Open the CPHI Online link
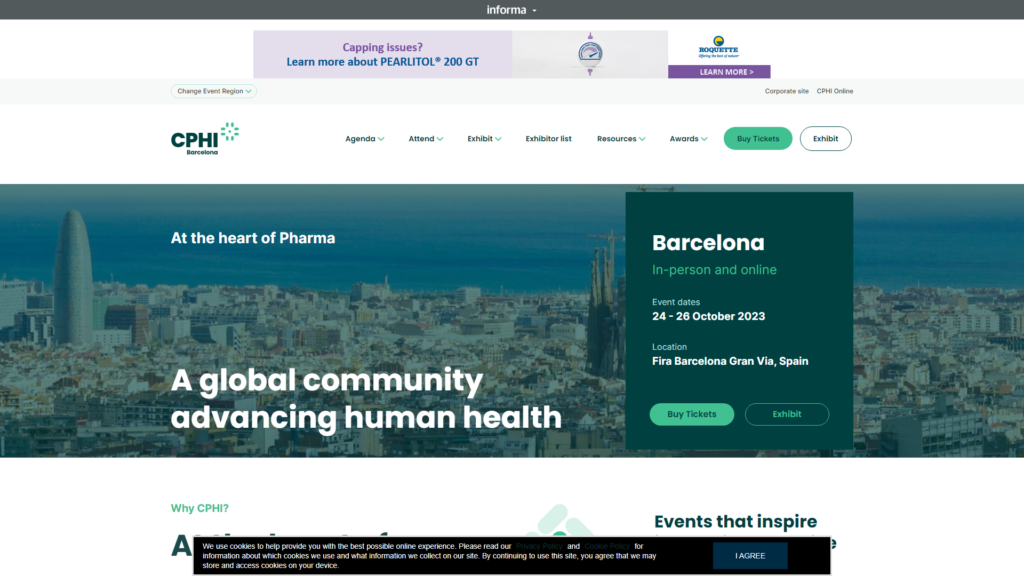Viewport: 1024px width, 576px height. tap(835, 91)
